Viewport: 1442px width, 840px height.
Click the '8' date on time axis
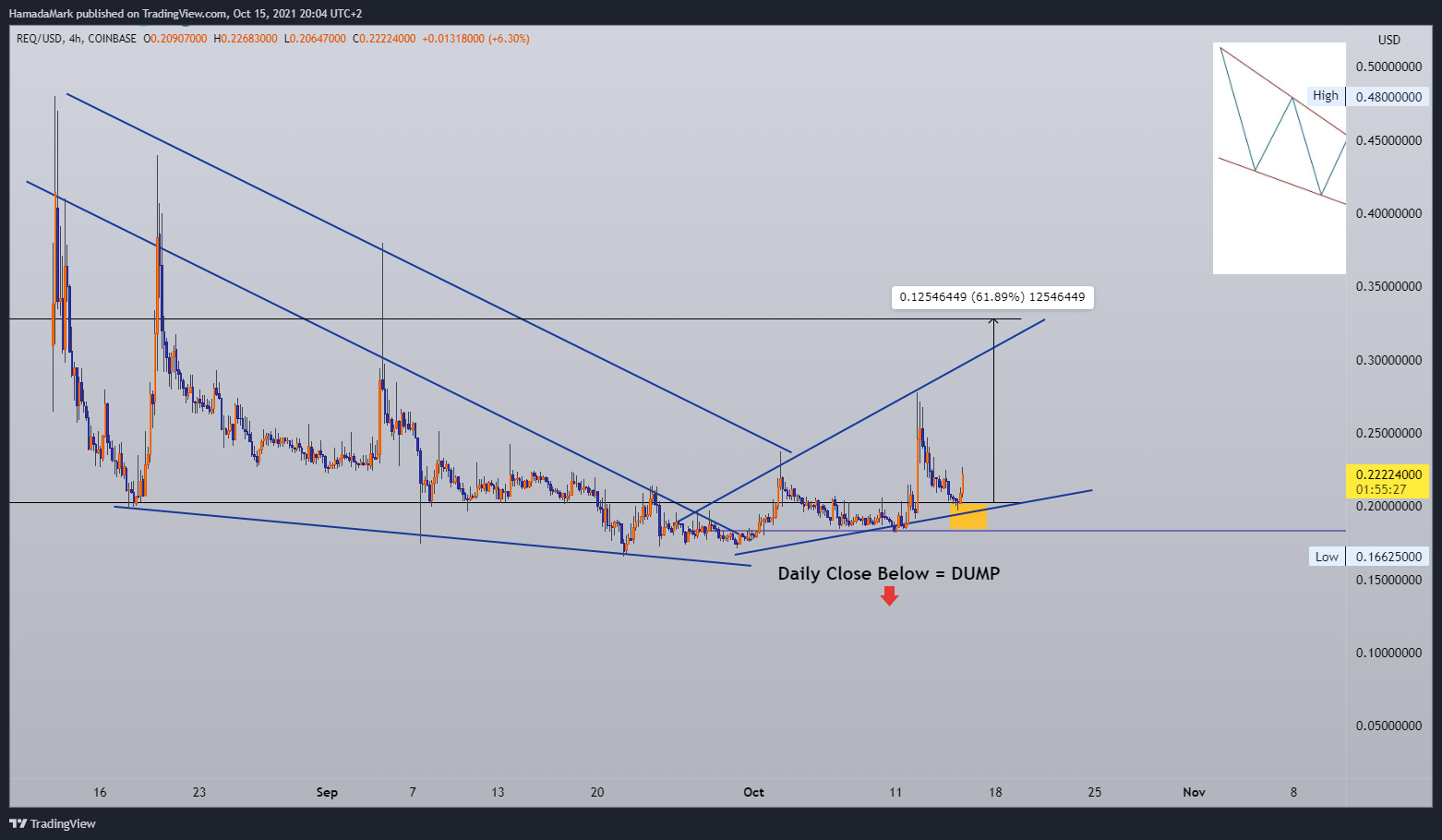click(x=1293, y=792)
